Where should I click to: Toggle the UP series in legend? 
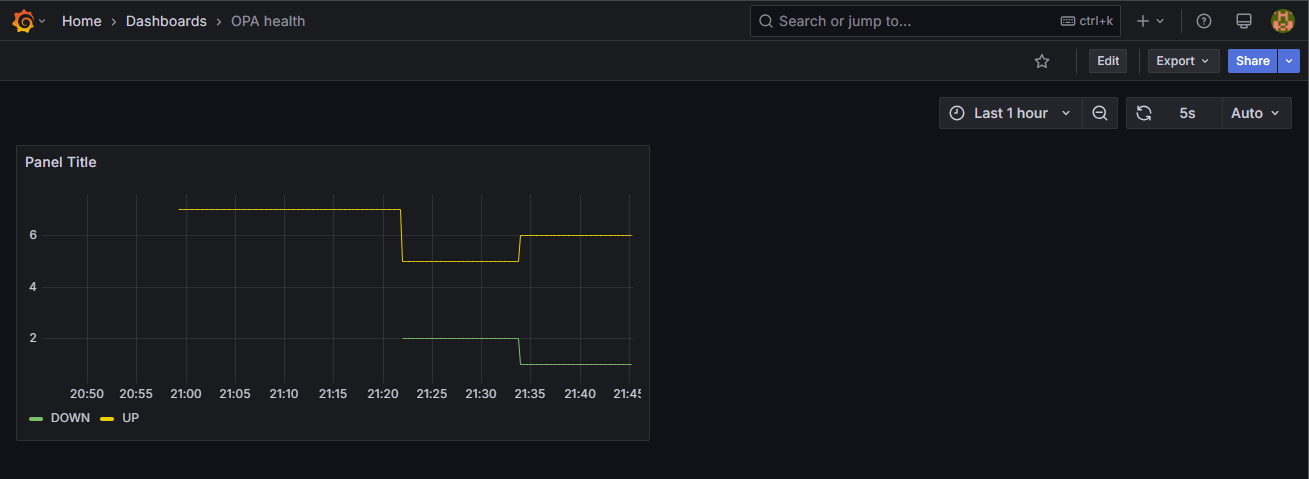point(131,418)
